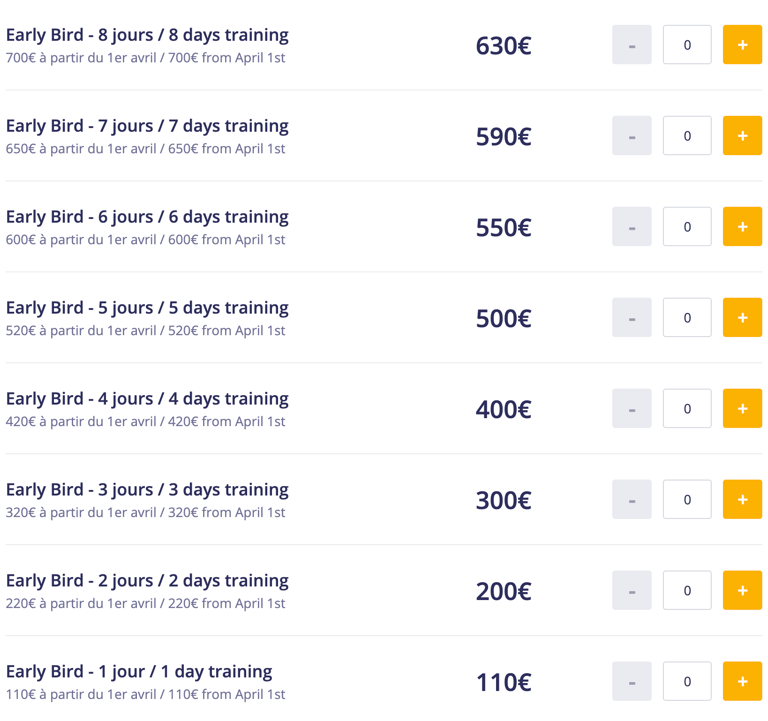Click minus for Early Bird 7 days

[x=632, y=136]
